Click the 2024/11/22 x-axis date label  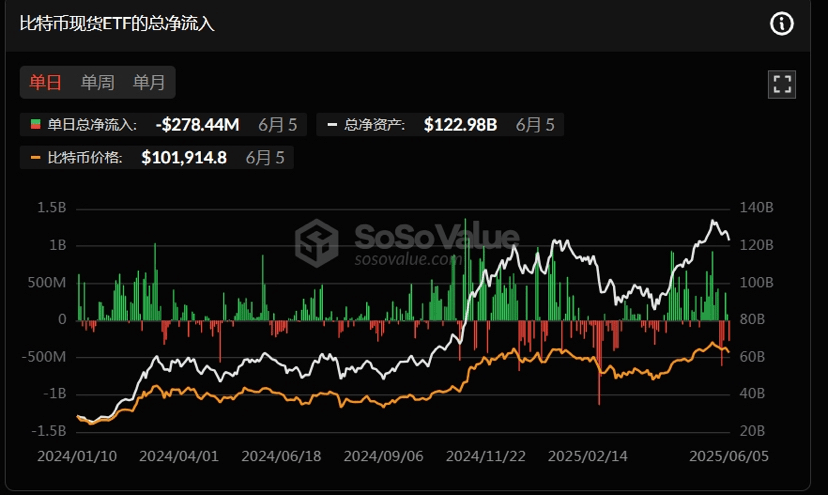point(486,456)
